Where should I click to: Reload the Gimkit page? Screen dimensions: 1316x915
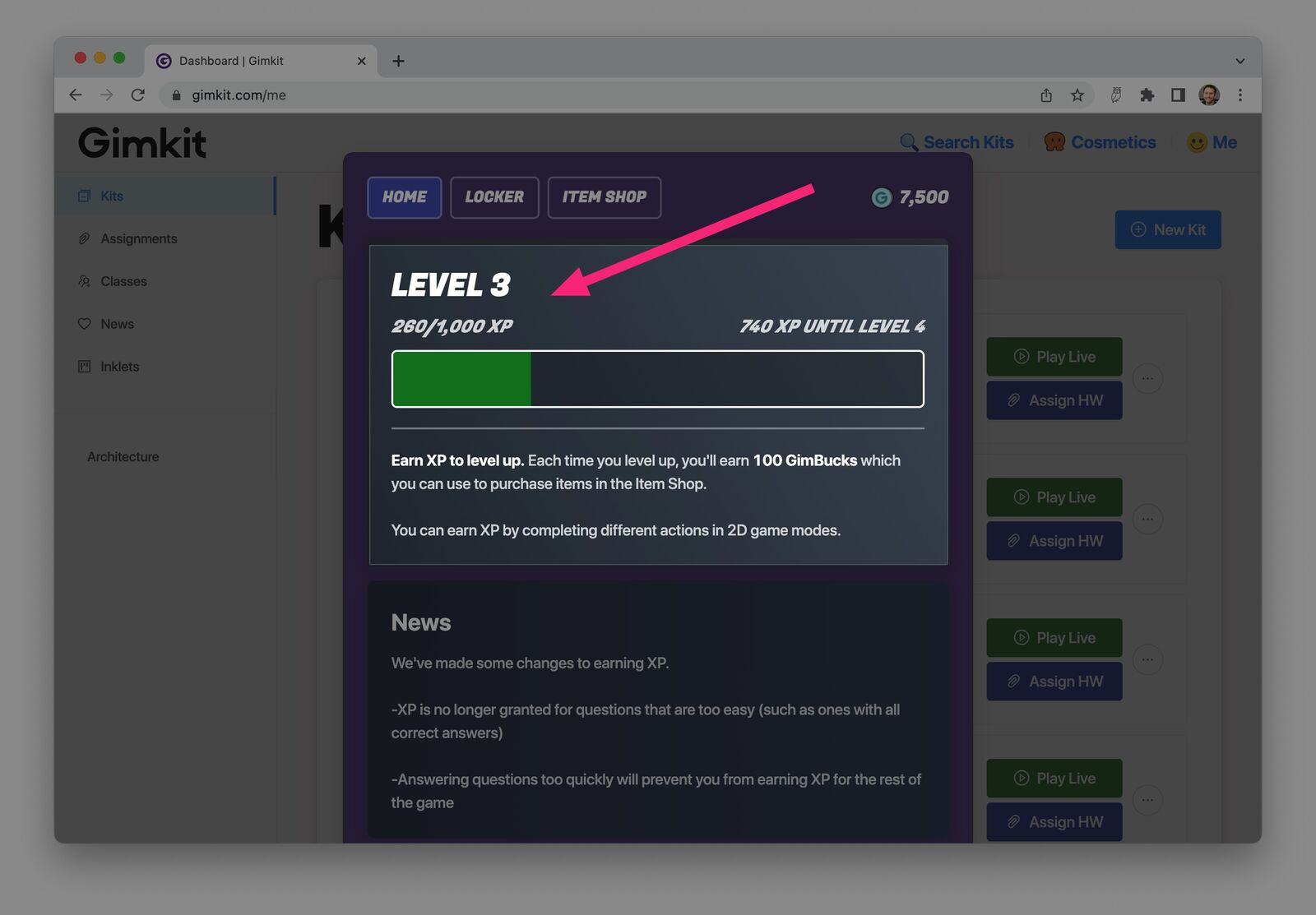tap(138, 95)
